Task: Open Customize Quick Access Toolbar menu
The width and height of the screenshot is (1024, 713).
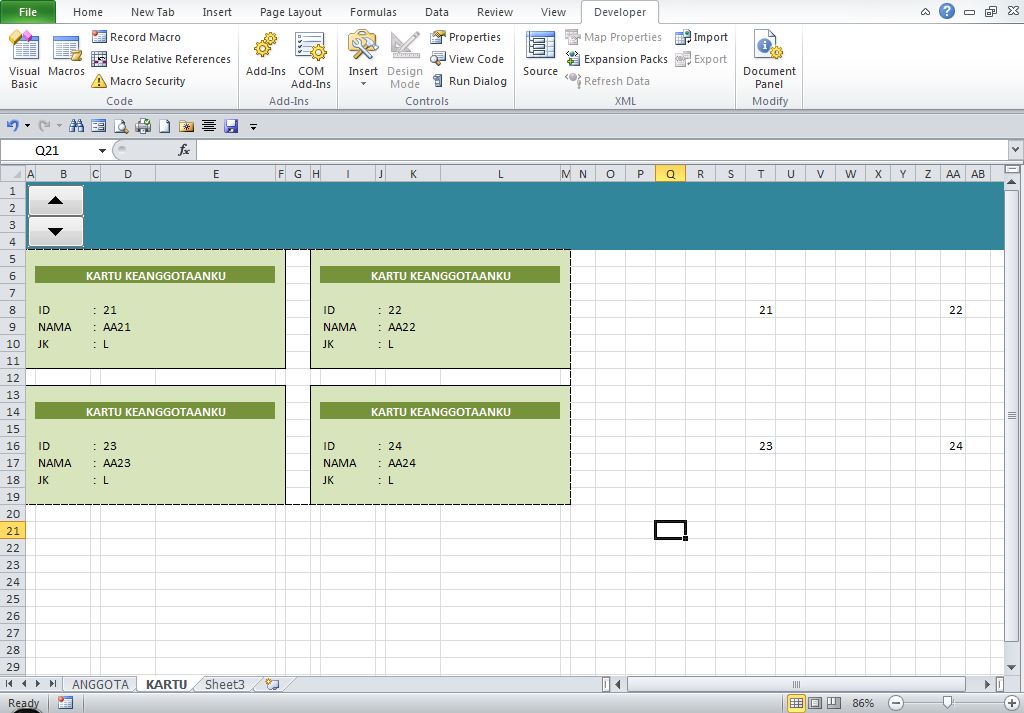Action: point(253,126)
